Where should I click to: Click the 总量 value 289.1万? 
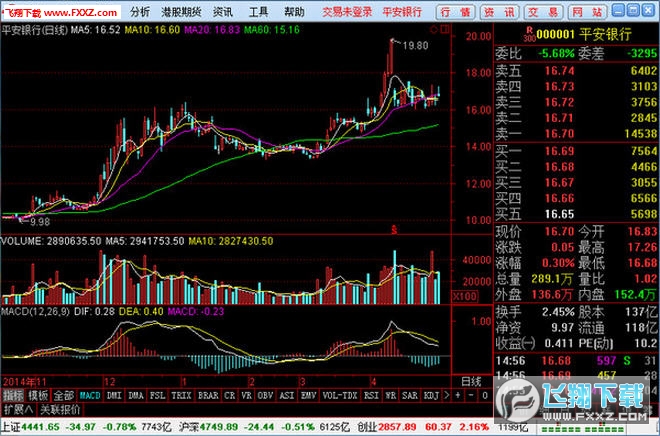tap(552, 279)
